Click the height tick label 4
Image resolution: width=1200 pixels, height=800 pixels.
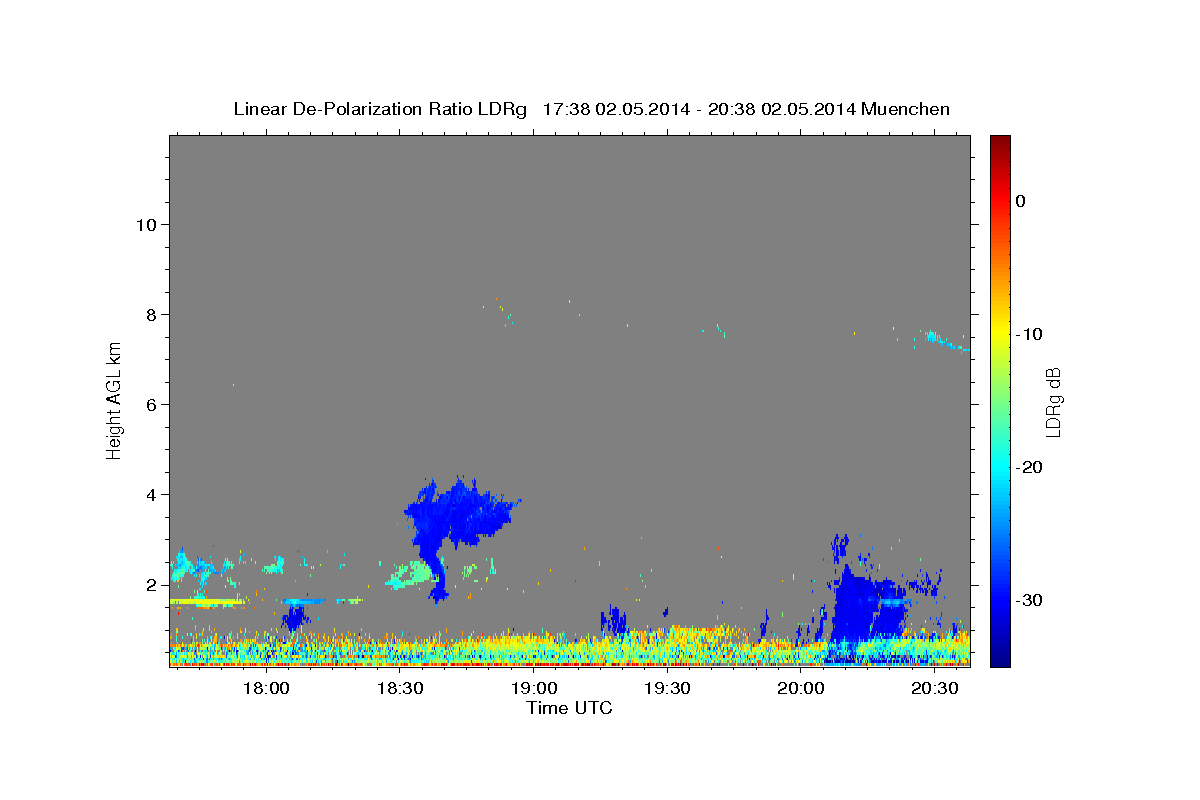(x=150, y=494)
